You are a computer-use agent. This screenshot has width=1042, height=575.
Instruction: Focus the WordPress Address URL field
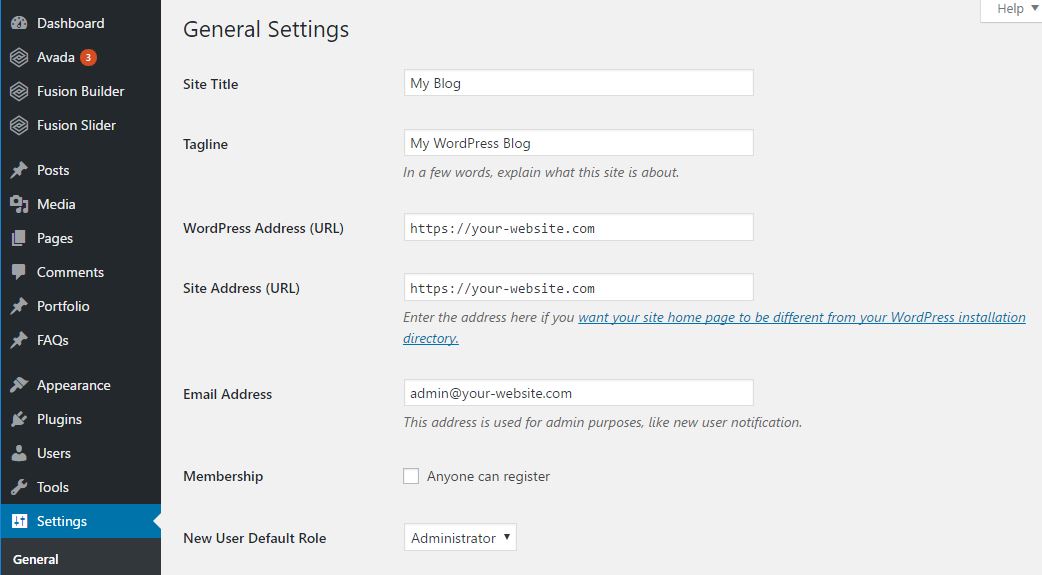tap(579, 227)
